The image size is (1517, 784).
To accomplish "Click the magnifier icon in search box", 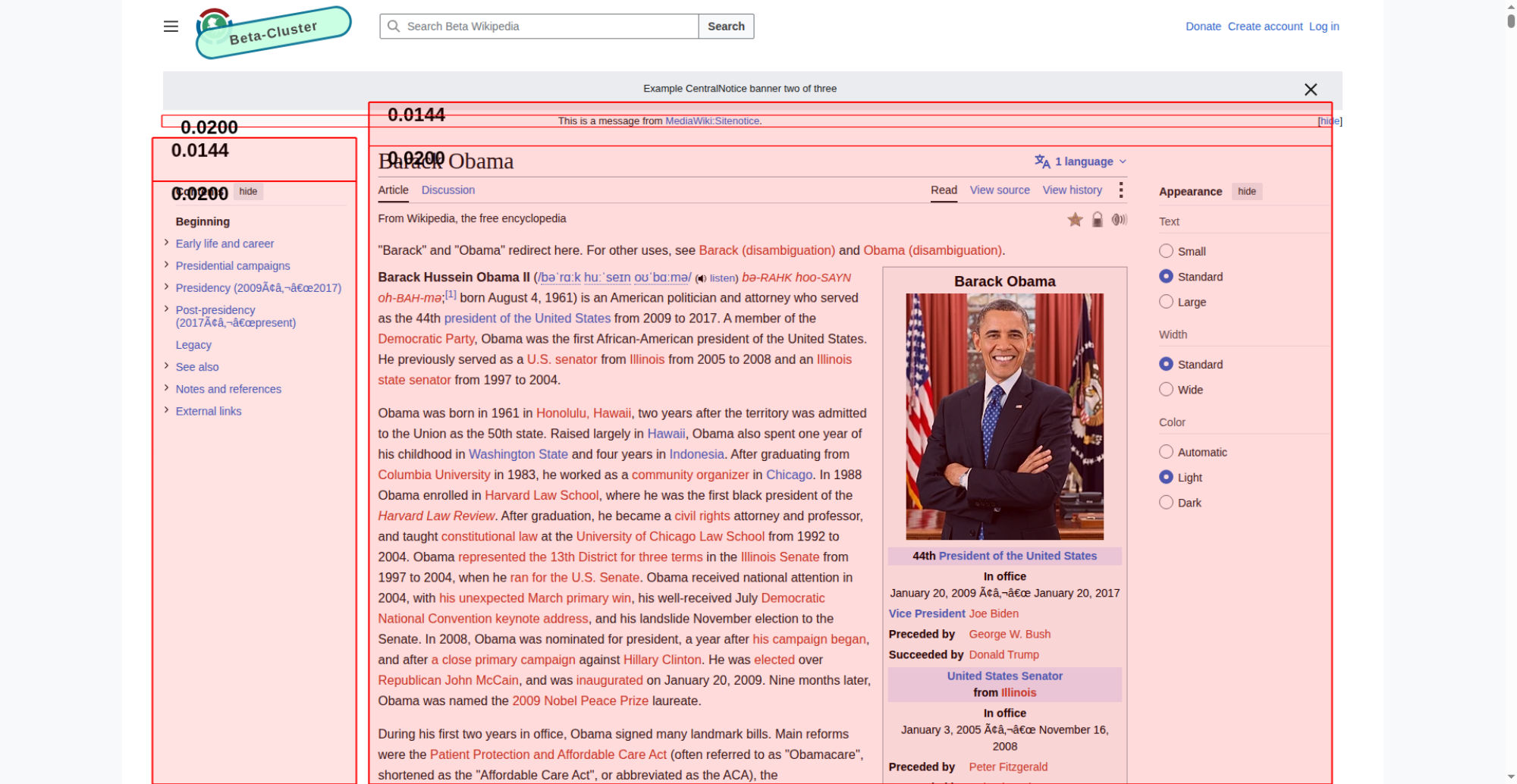I will point(394,27).
